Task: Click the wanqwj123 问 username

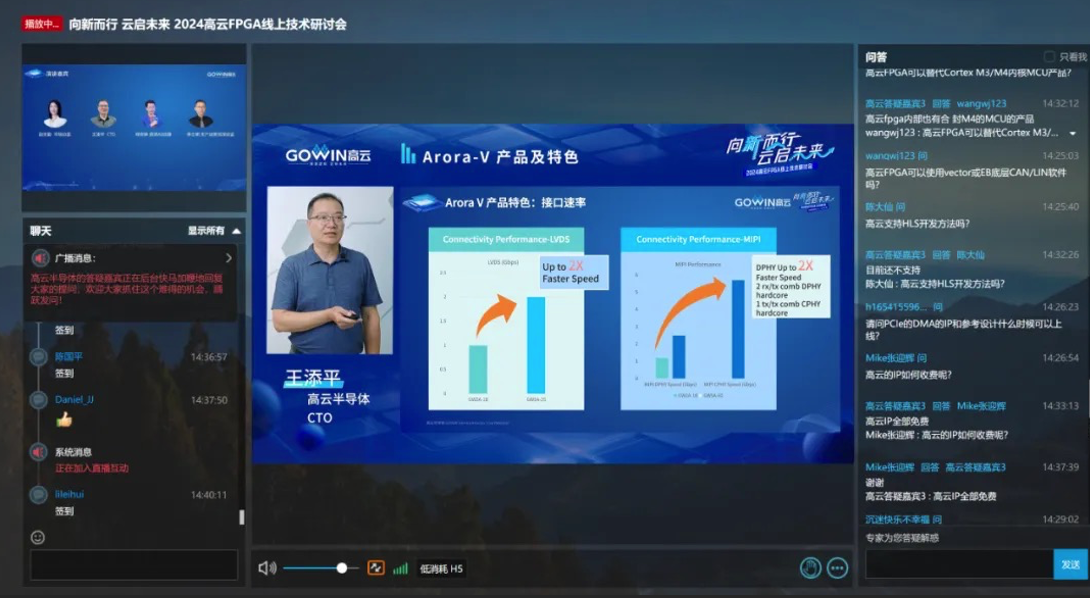Action: coord(896,156)
